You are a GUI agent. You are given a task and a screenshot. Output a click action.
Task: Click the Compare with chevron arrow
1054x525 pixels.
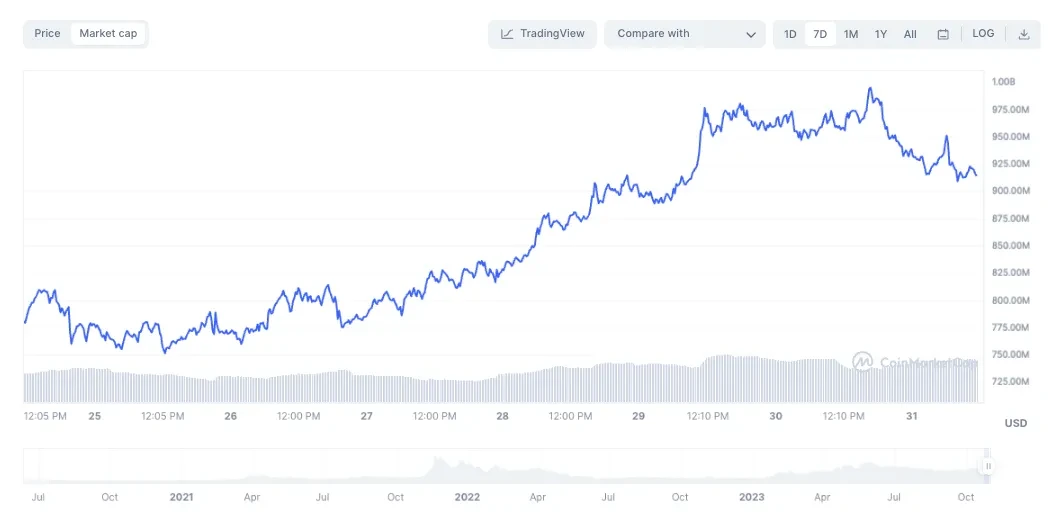751,35
